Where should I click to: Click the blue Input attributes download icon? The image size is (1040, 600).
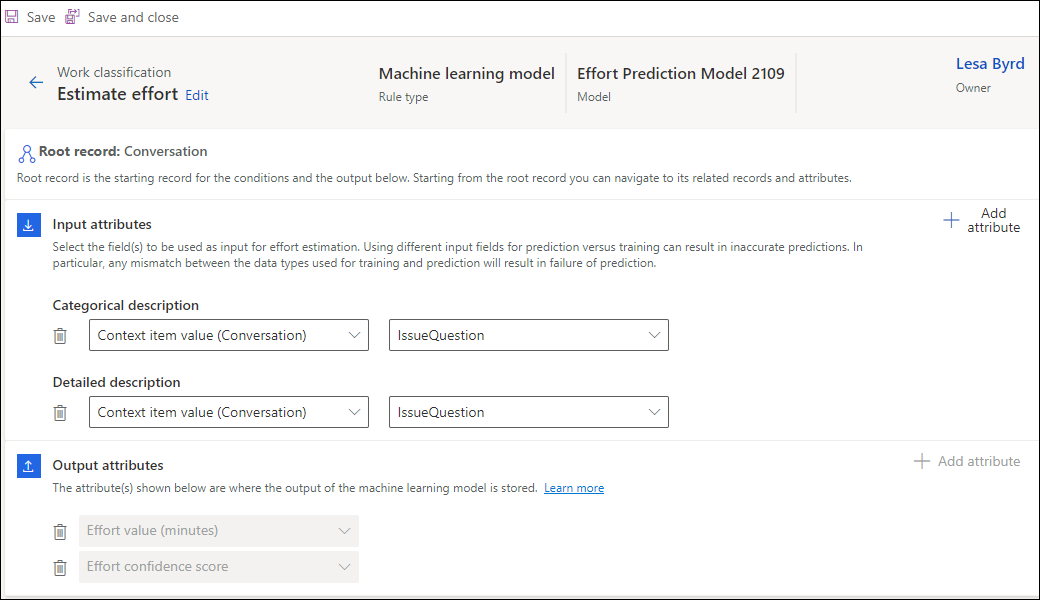pyautogui.click(x=29, y=225)
